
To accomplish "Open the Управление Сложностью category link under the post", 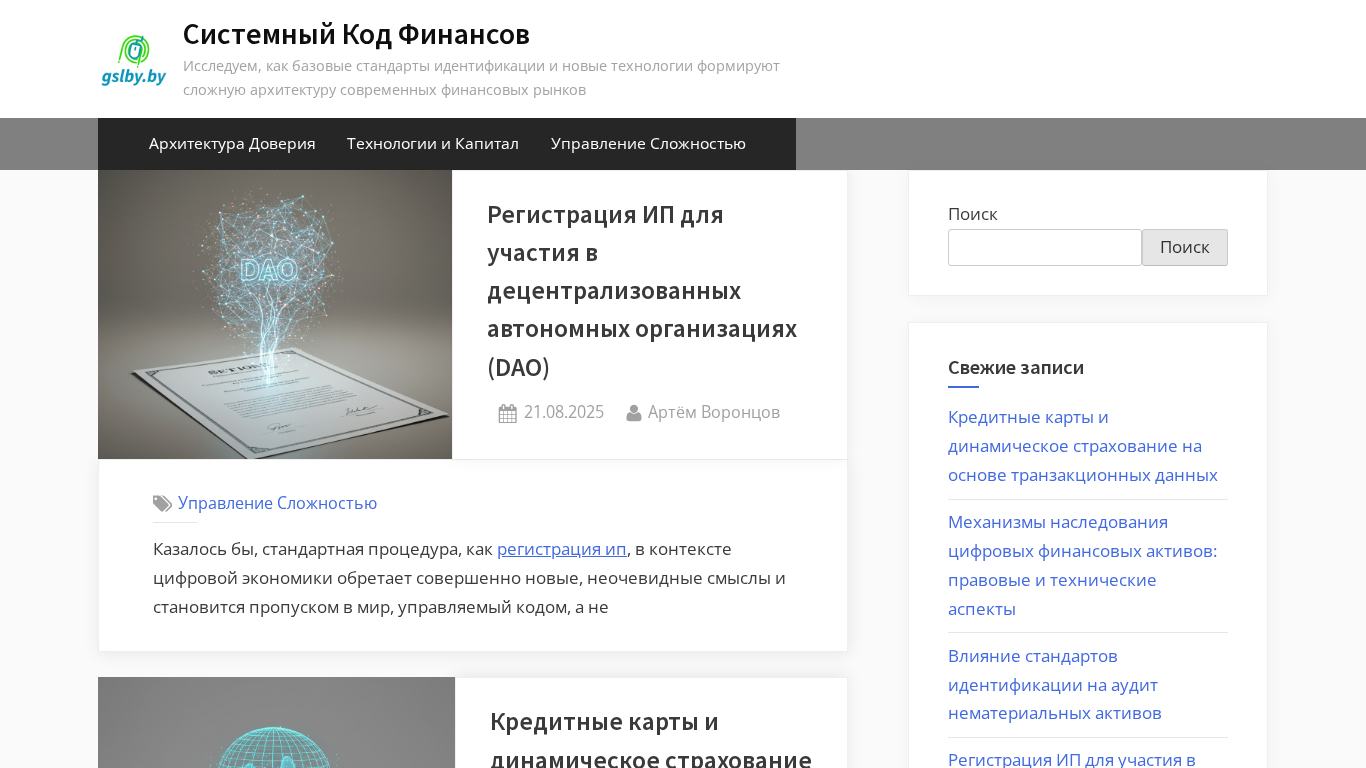I will pyautogui.click(x=278, y=503).
